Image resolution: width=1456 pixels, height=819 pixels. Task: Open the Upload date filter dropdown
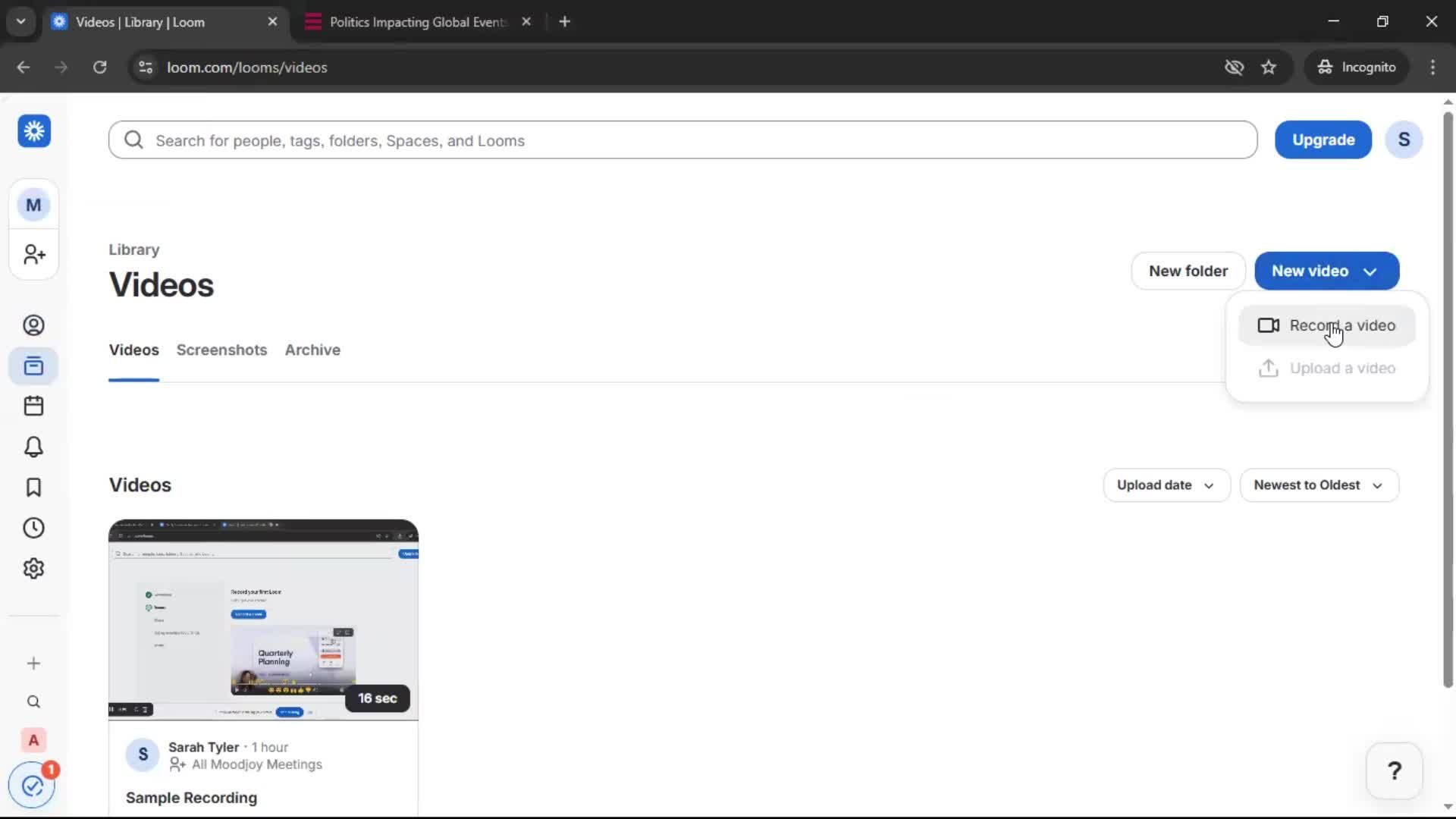pos(1166,485)
